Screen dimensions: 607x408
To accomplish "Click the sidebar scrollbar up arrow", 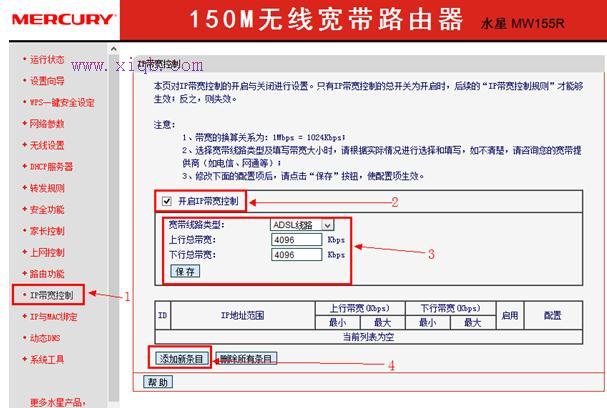I will click(113, 50).
